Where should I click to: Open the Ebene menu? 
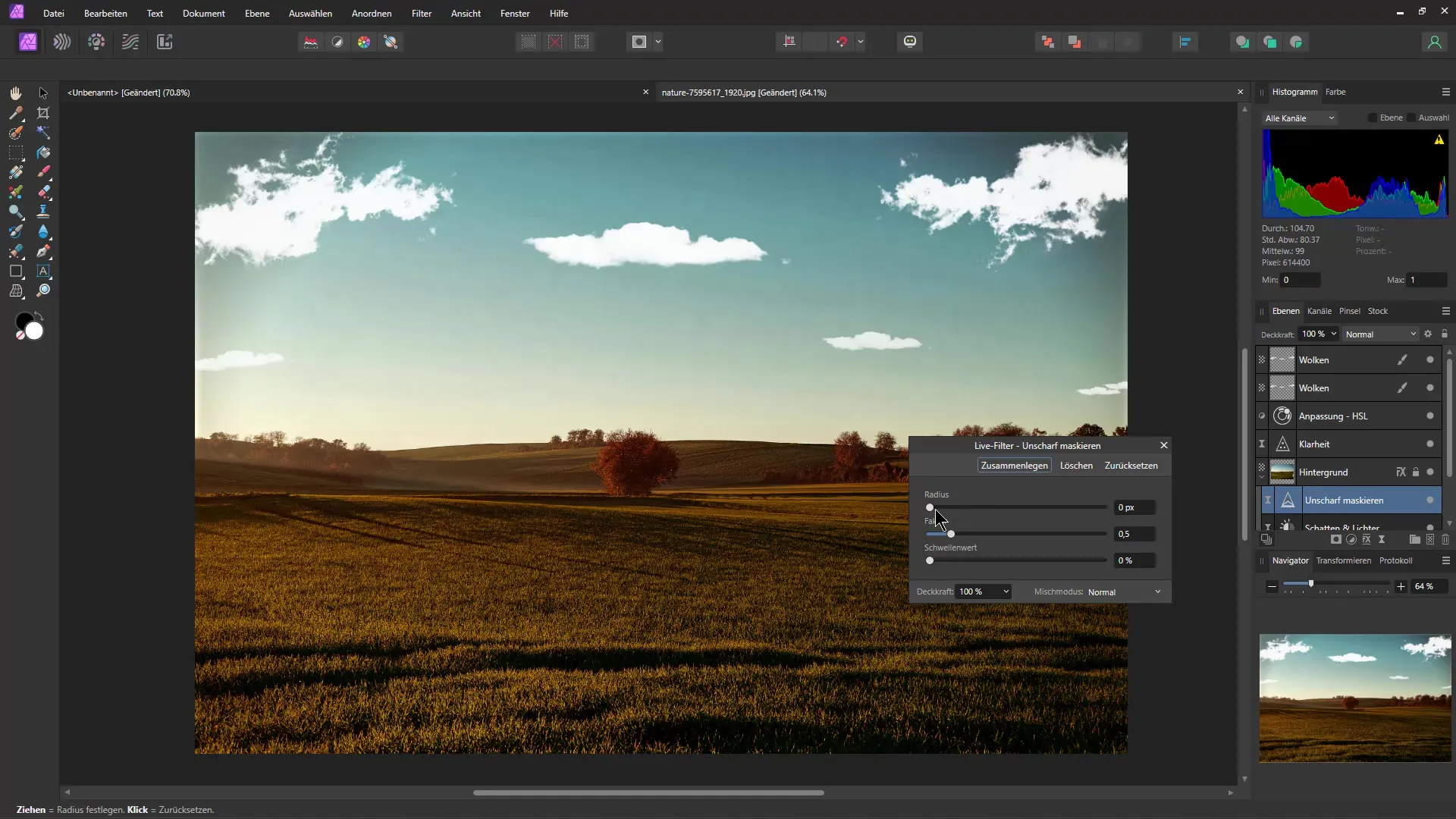tap(257, 14)
